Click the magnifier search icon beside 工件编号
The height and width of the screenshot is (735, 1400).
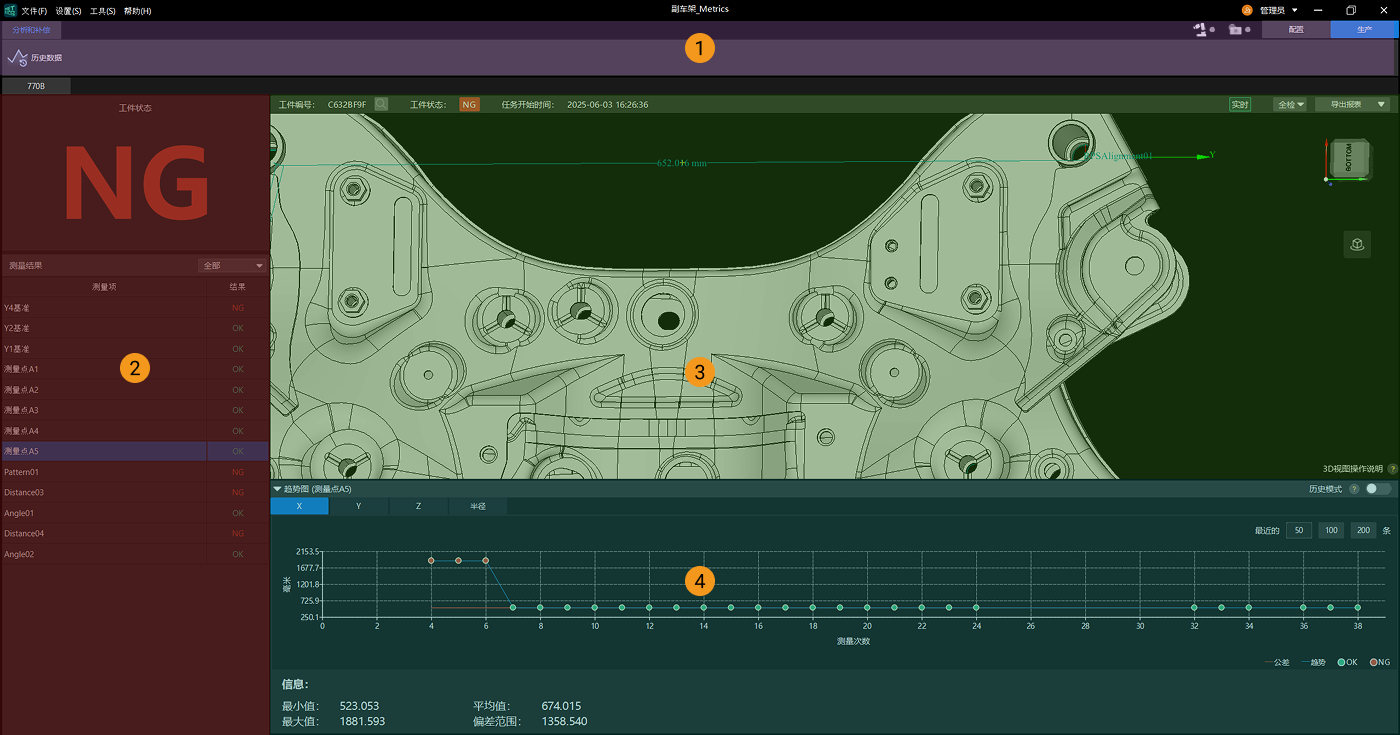coord(381,103)
